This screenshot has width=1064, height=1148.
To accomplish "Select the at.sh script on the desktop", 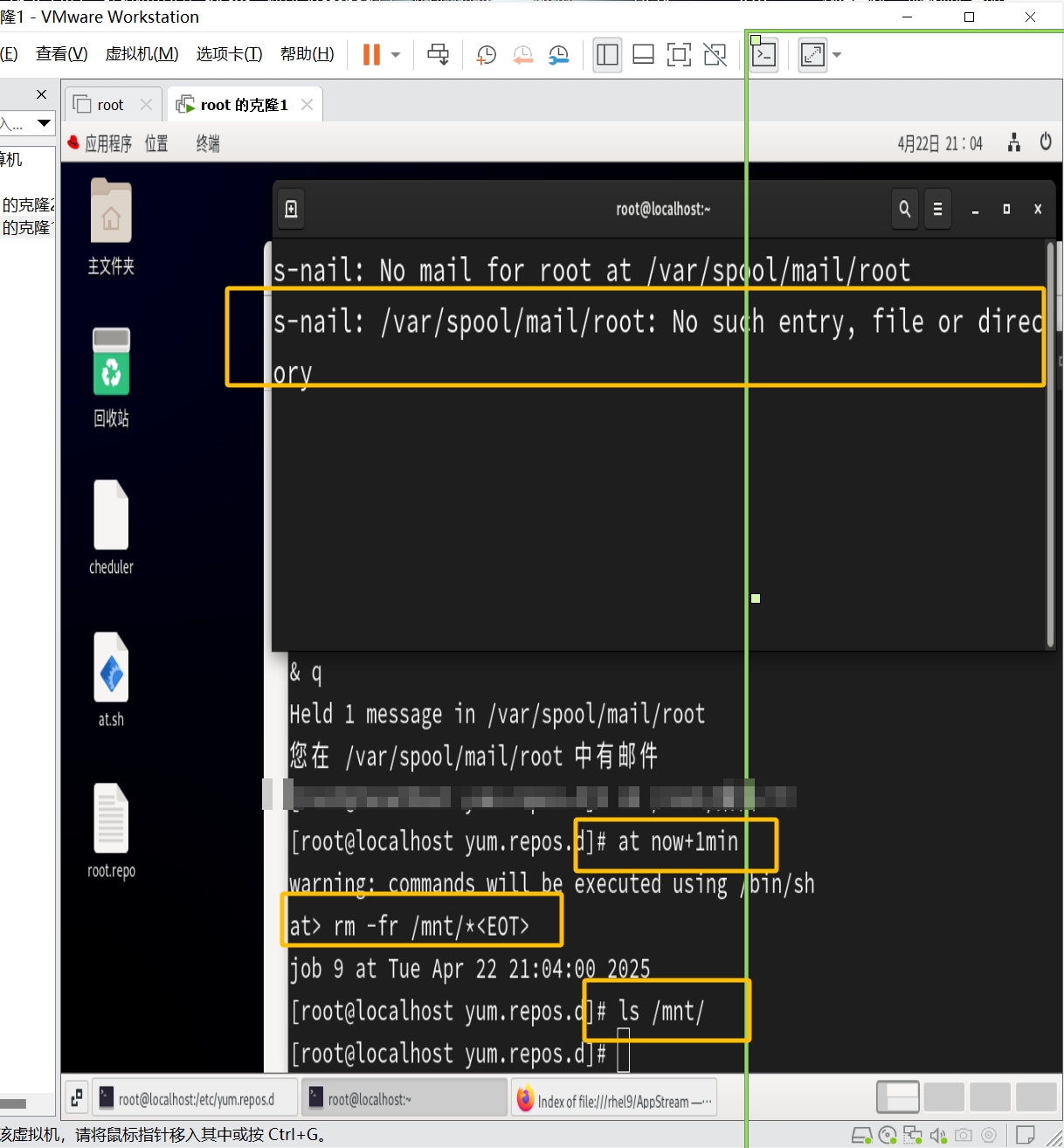I will [x=111, y=680].
